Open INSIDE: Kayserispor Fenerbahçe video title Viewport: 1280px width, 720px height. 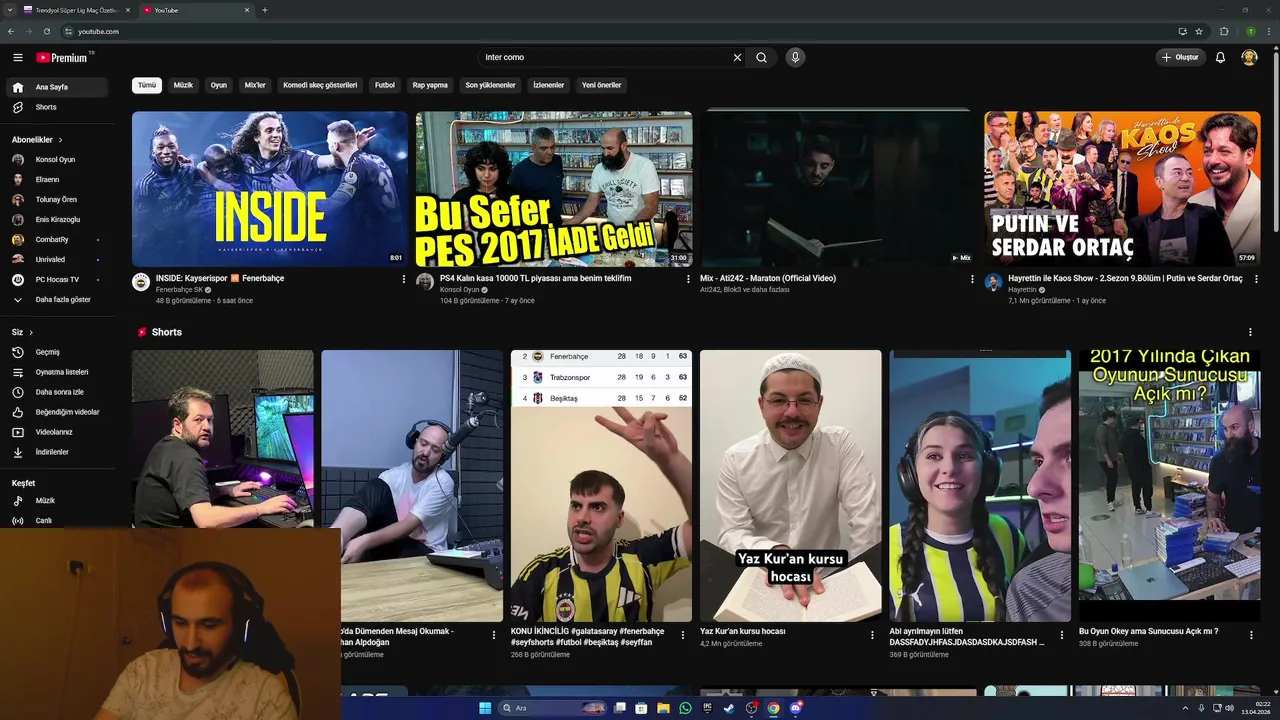(220, 278)
